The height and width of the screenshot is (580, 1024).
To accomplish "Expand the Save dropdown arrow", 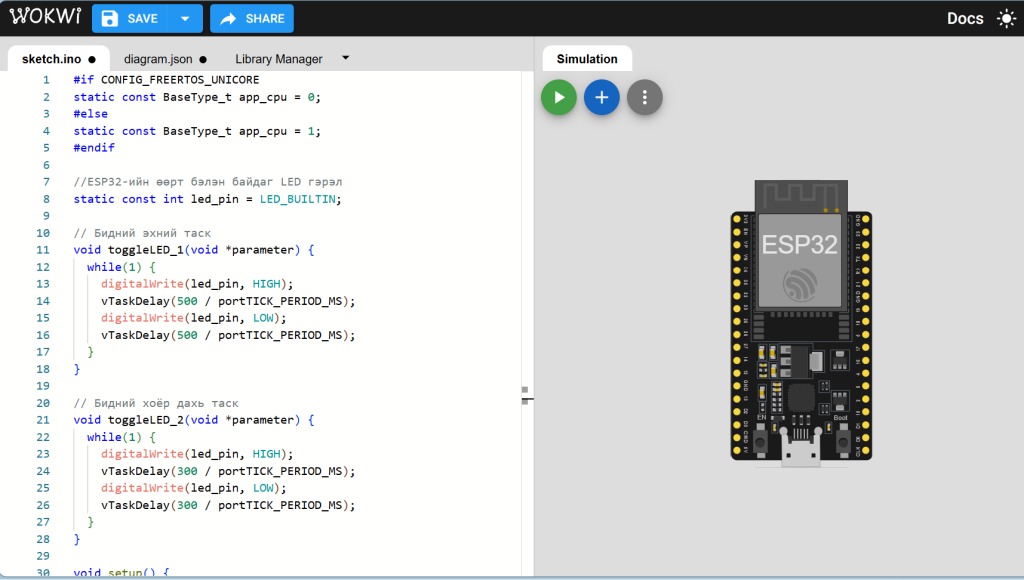I will pos(185,18).
